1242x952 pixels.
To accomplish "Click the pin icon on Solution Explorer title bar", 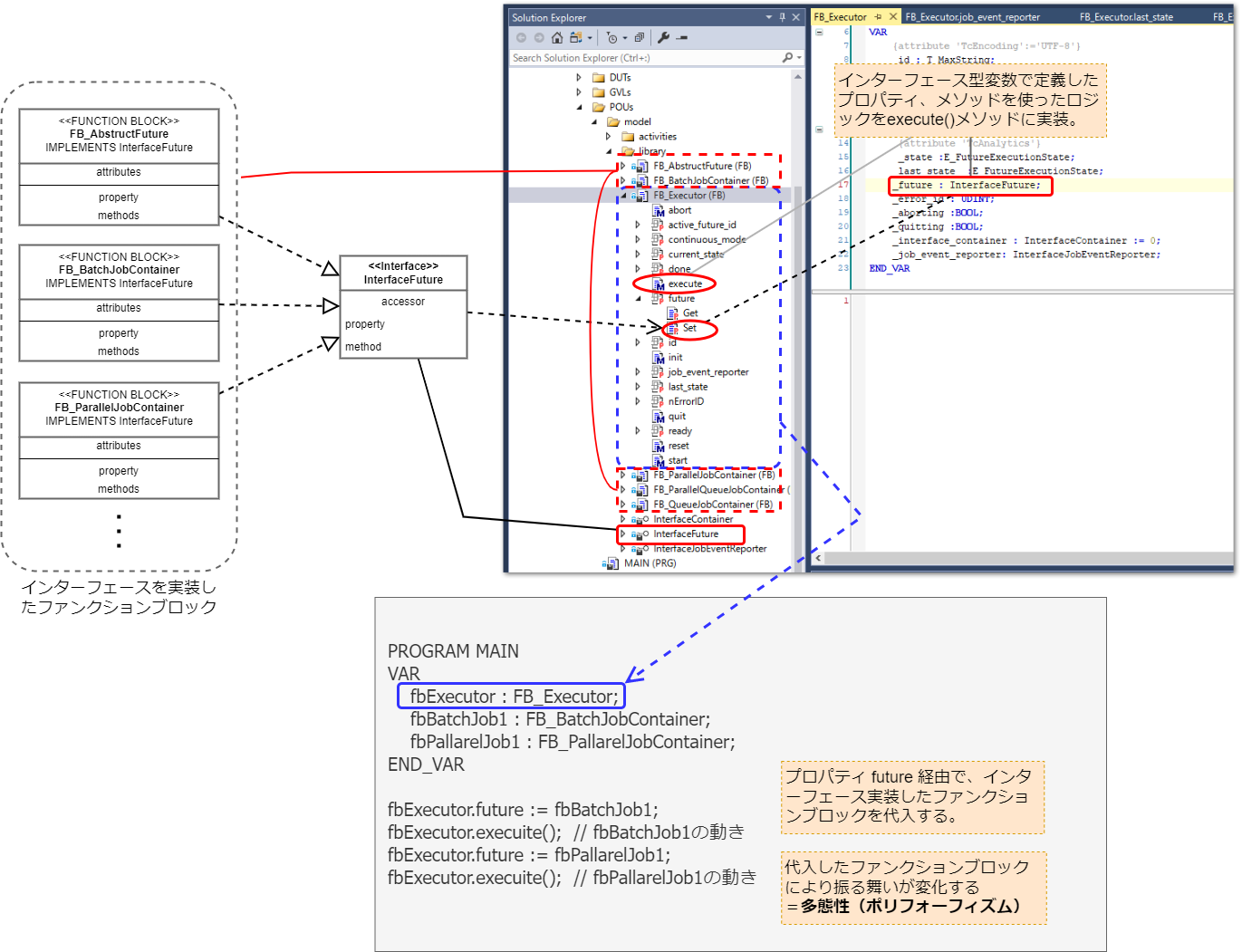I will tap(783, 17).
